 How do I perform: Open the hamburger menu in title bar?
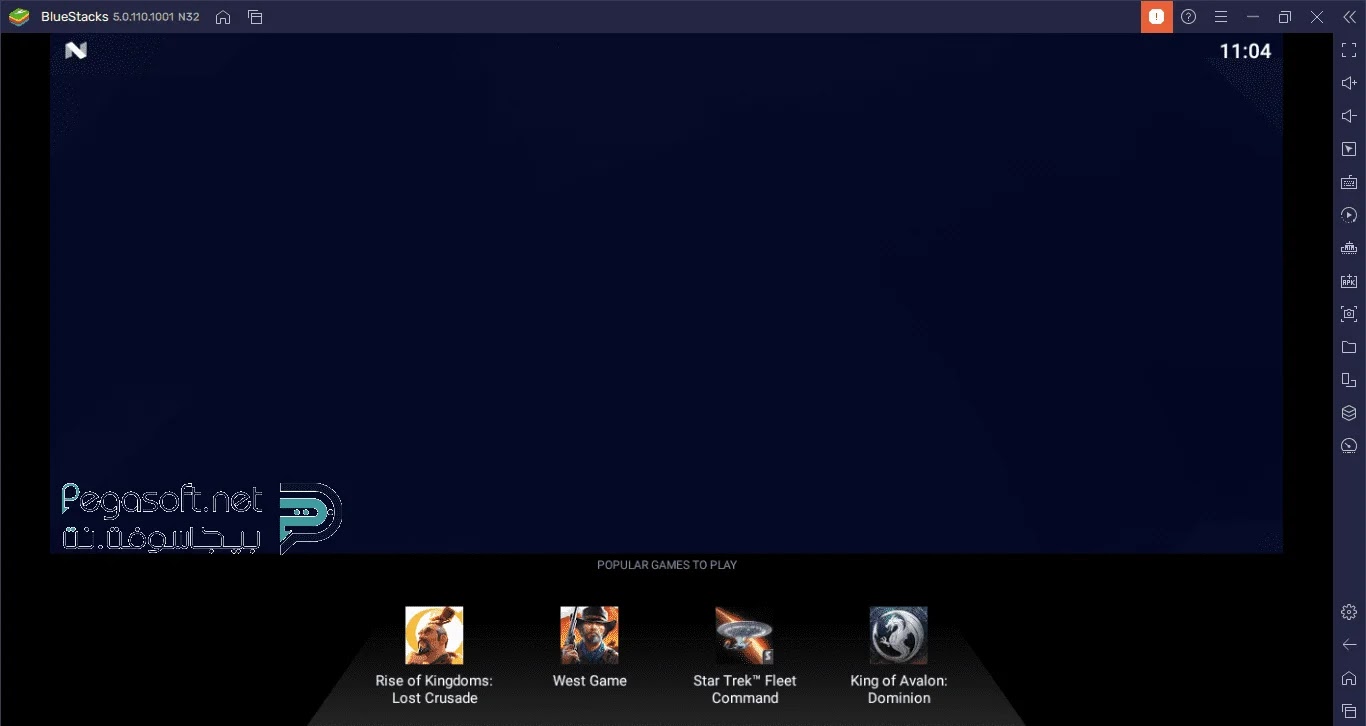coord(1220,17)
